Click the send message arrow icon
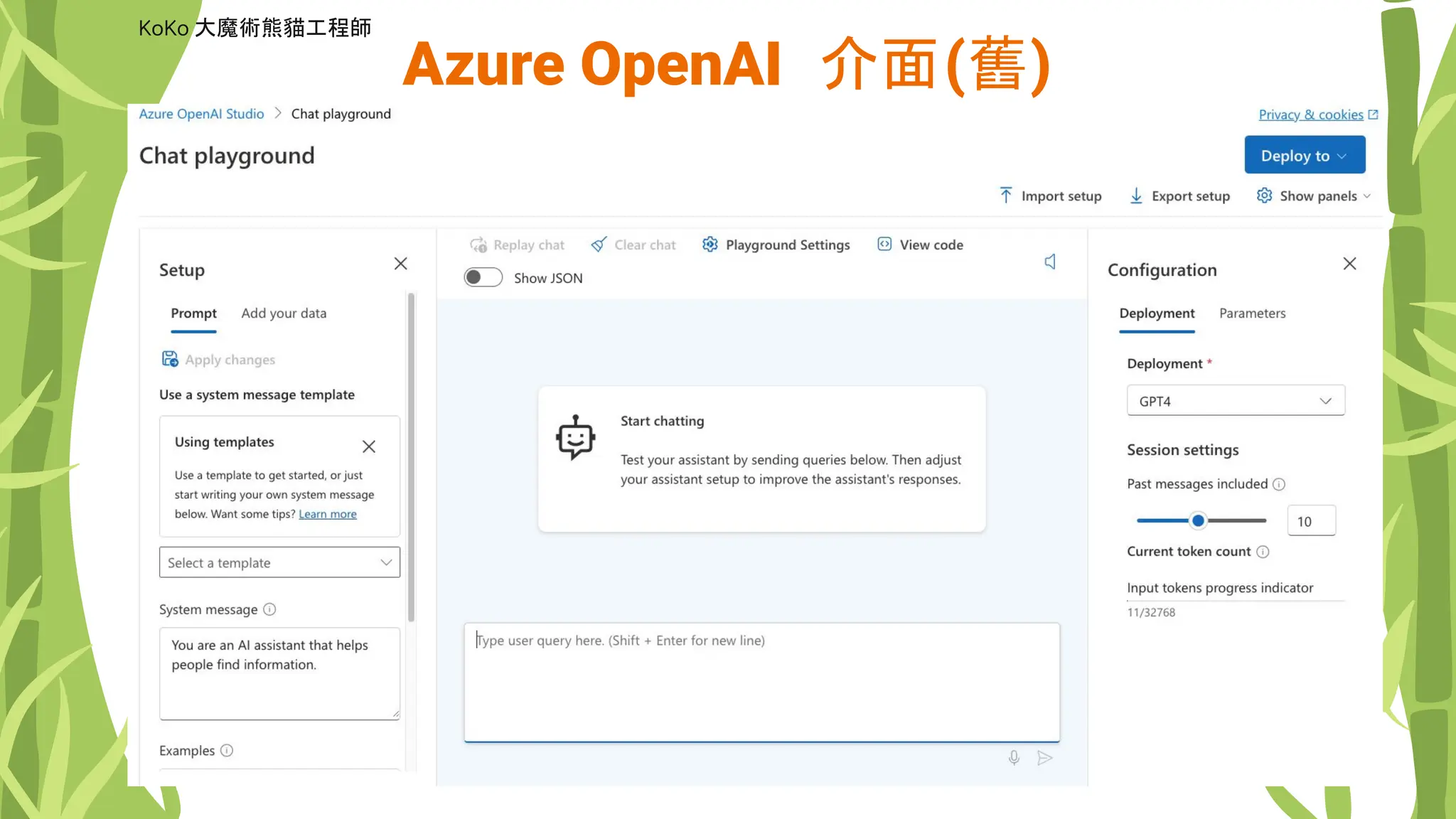 tap(1044, 758)
